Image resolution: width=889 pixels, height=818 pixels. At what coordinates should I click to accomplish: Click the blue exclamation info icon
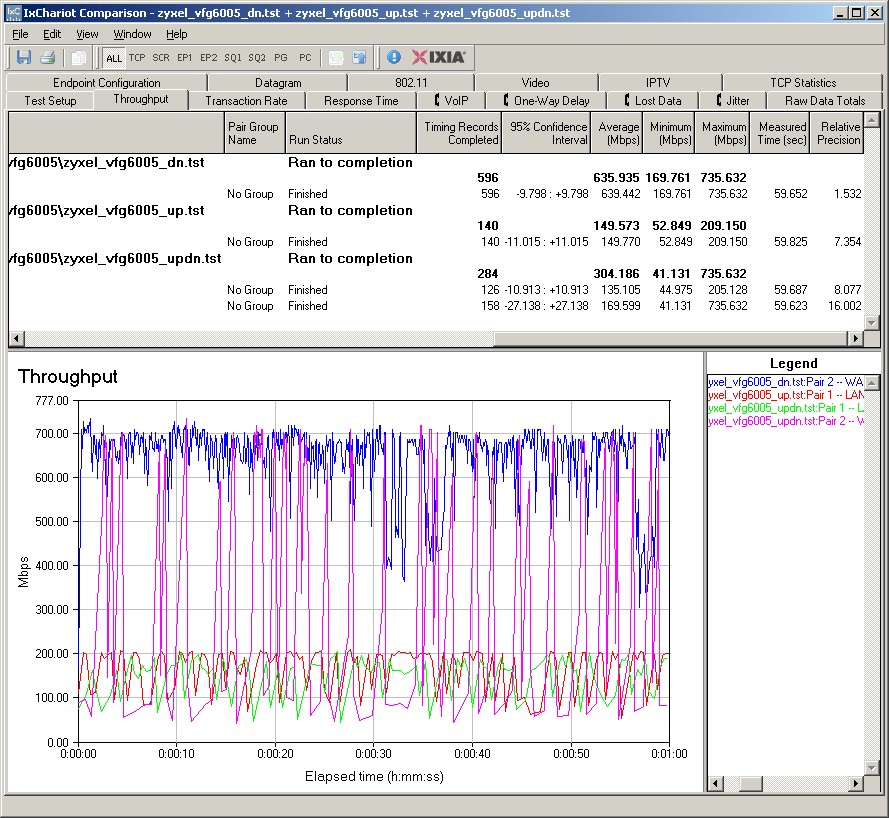click(x=393, y=57)
